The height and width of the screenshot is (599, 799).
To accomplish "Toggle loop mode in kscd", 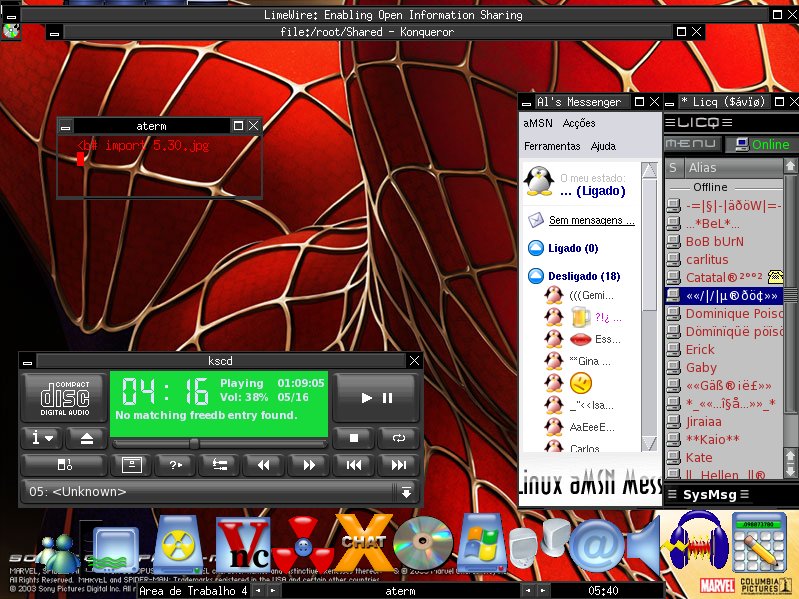I will click(x=398, y=438).
